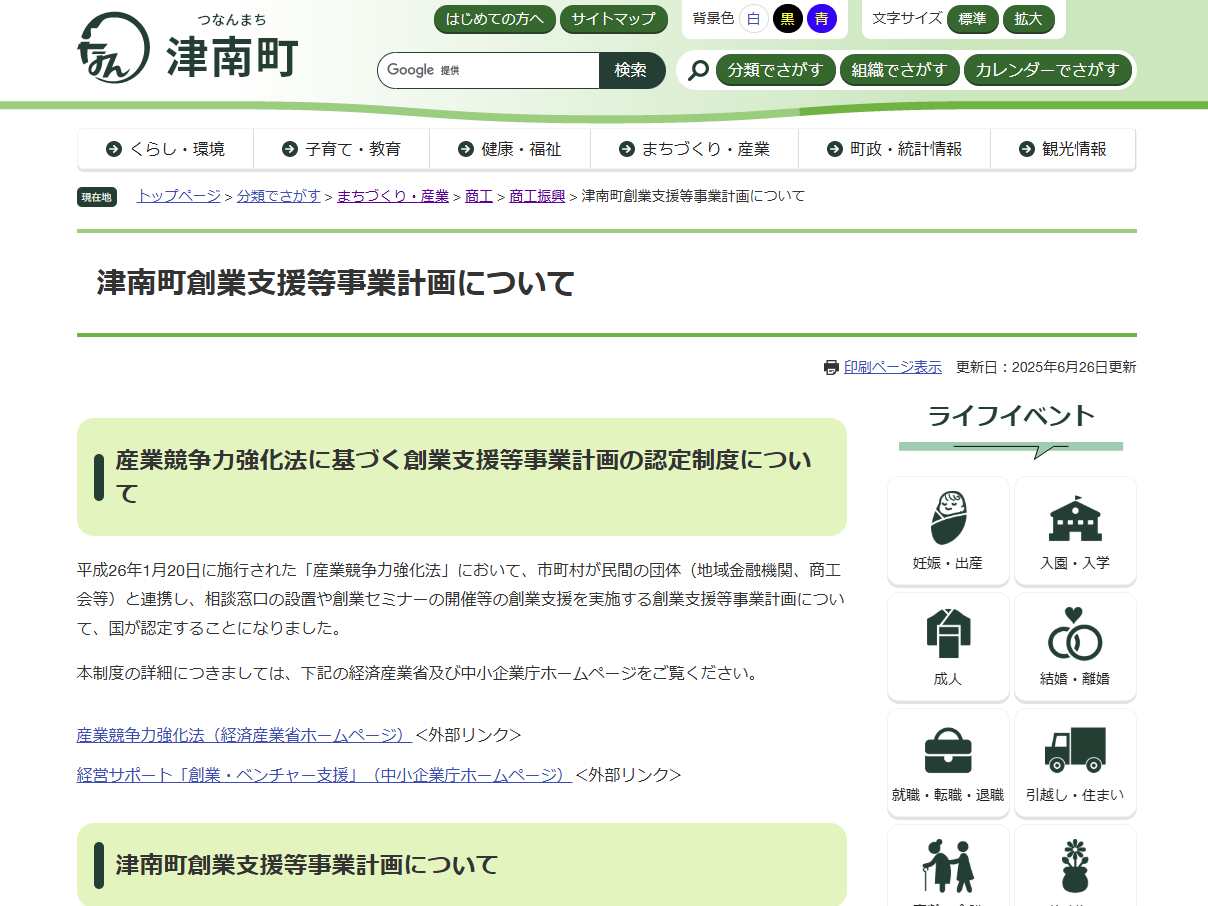Image resolution: width=1208 pixels, height=906 pixels.
Task: Open the elderly couple life event icon
Action: coord(948,866)
